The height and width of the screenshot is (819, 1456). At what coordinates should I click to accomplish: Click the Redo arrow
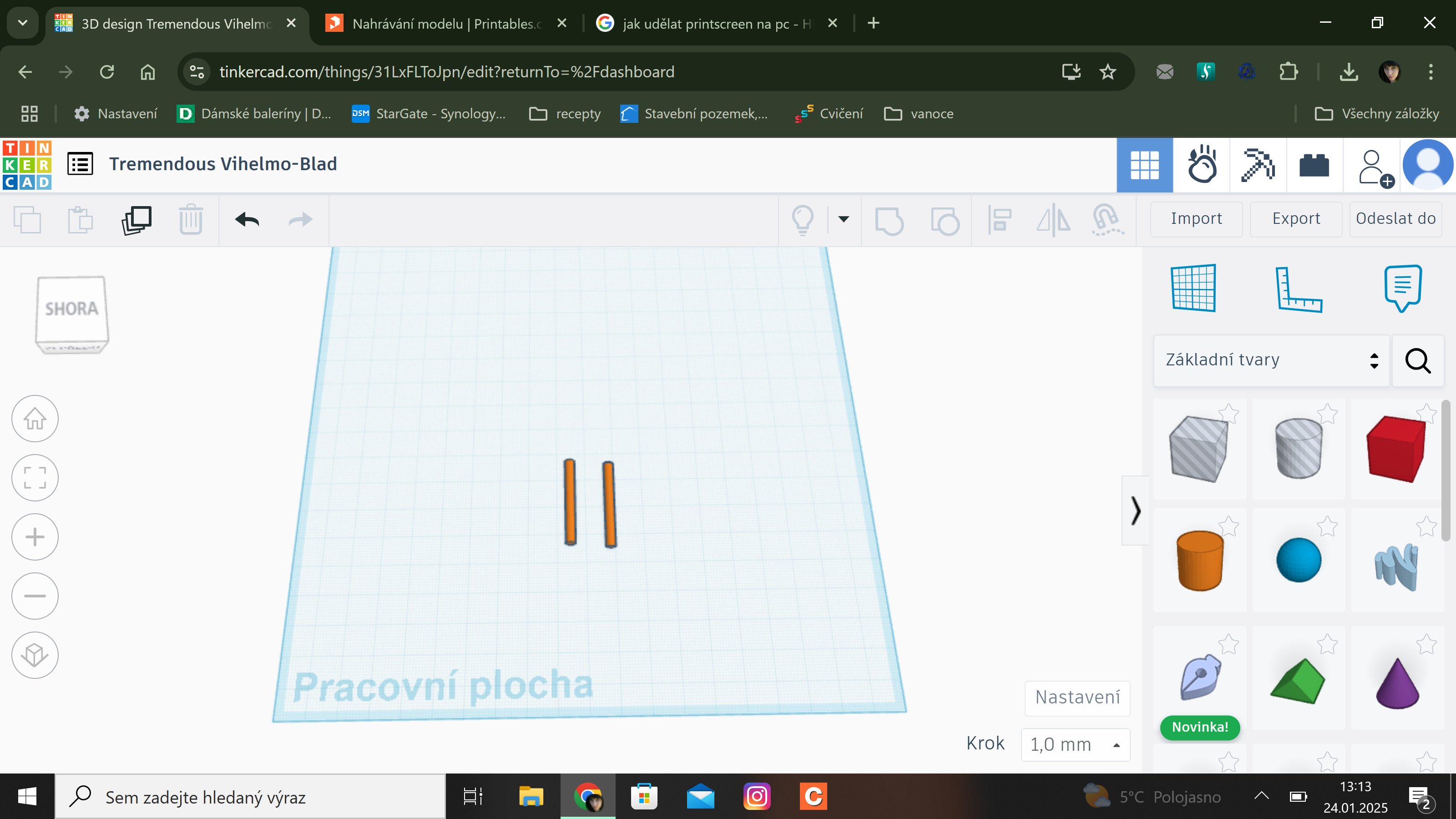300,220
